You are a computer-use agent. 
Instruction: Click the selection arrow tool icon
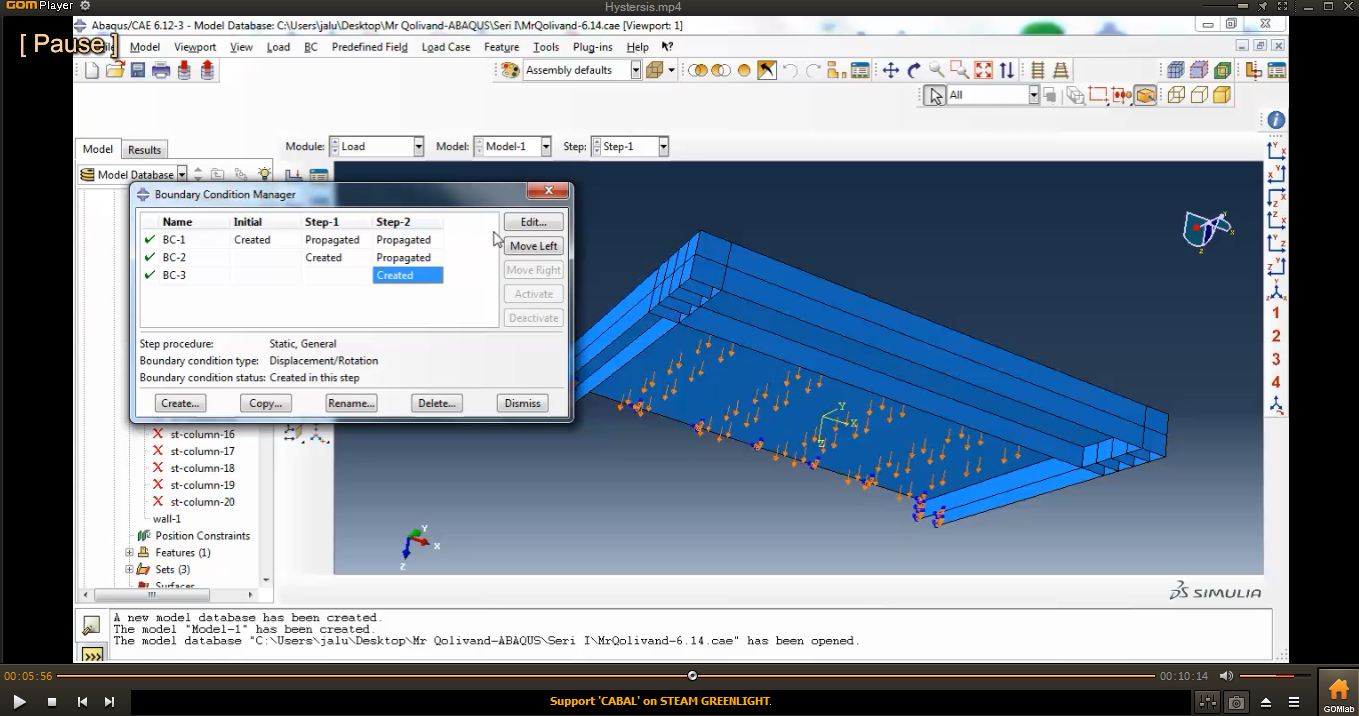click(935, 95)
